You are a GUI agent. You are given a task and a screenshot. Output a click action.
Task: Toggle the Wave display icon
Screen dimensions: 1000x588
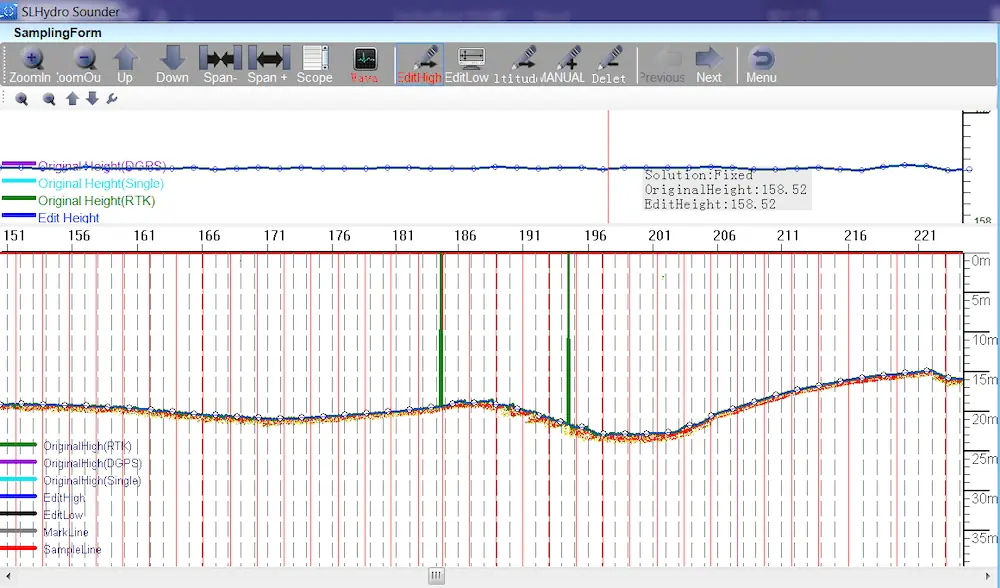pos(365,59)
